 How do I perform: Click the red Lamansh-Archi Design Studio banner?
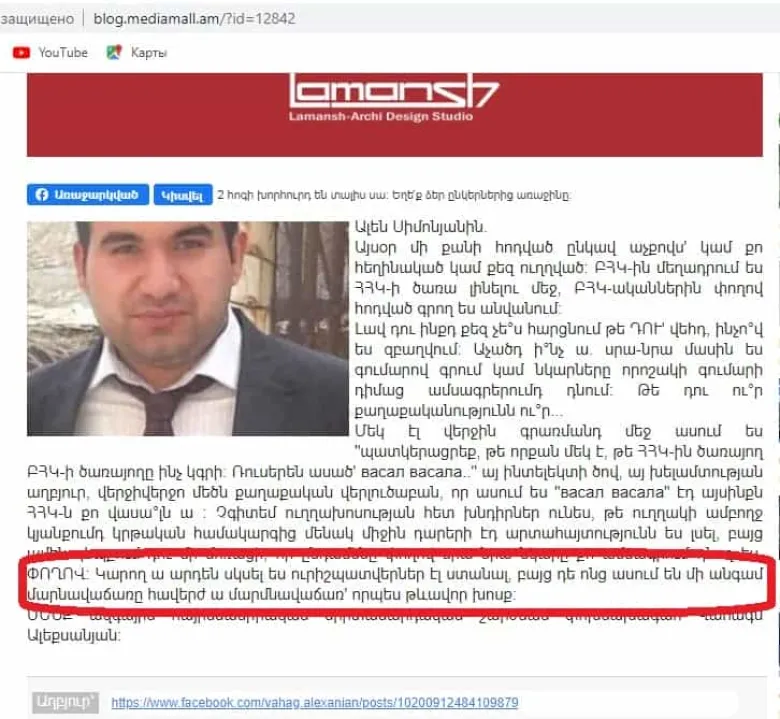(394, 115)
